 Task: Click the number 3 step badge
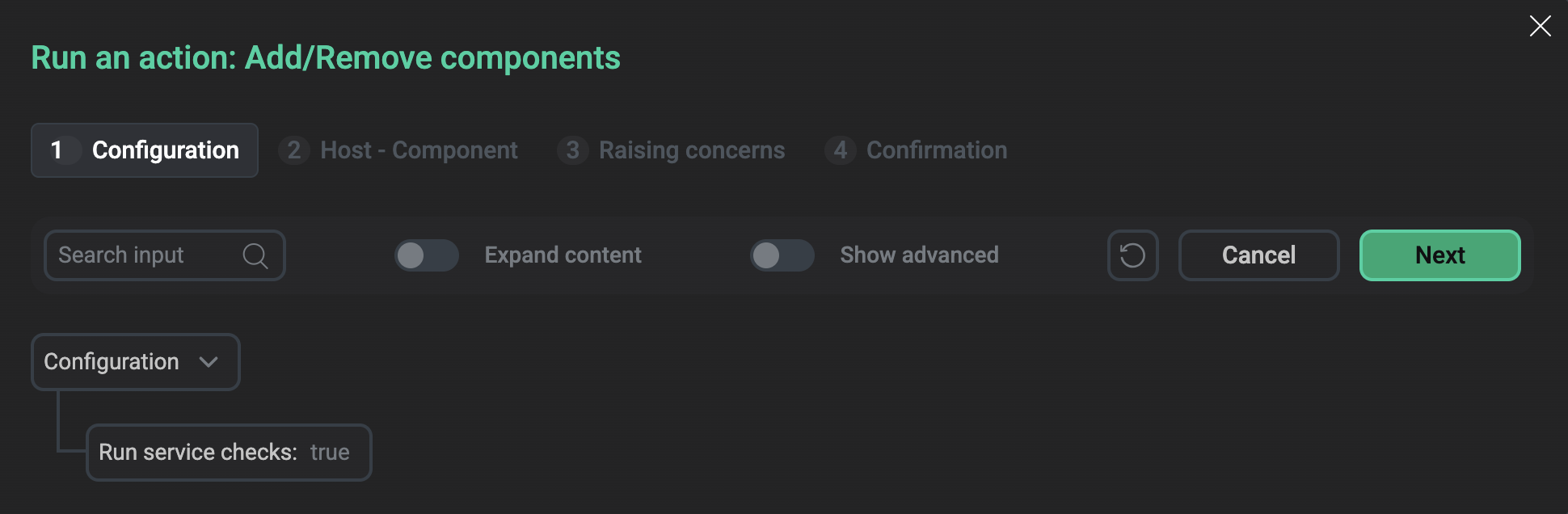(x=572, y=150)
